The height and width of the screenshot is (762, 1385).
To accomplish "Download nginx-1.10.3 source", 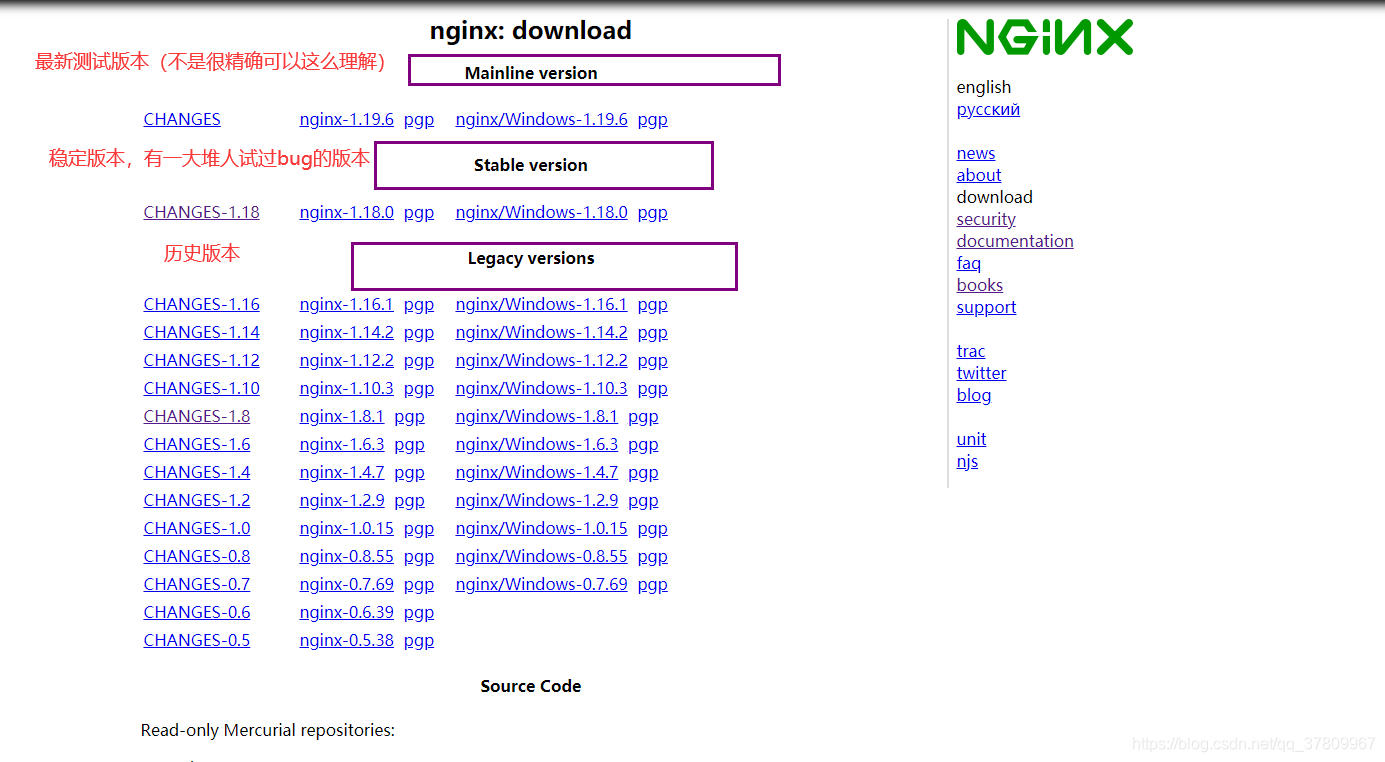I will point(346,388).
